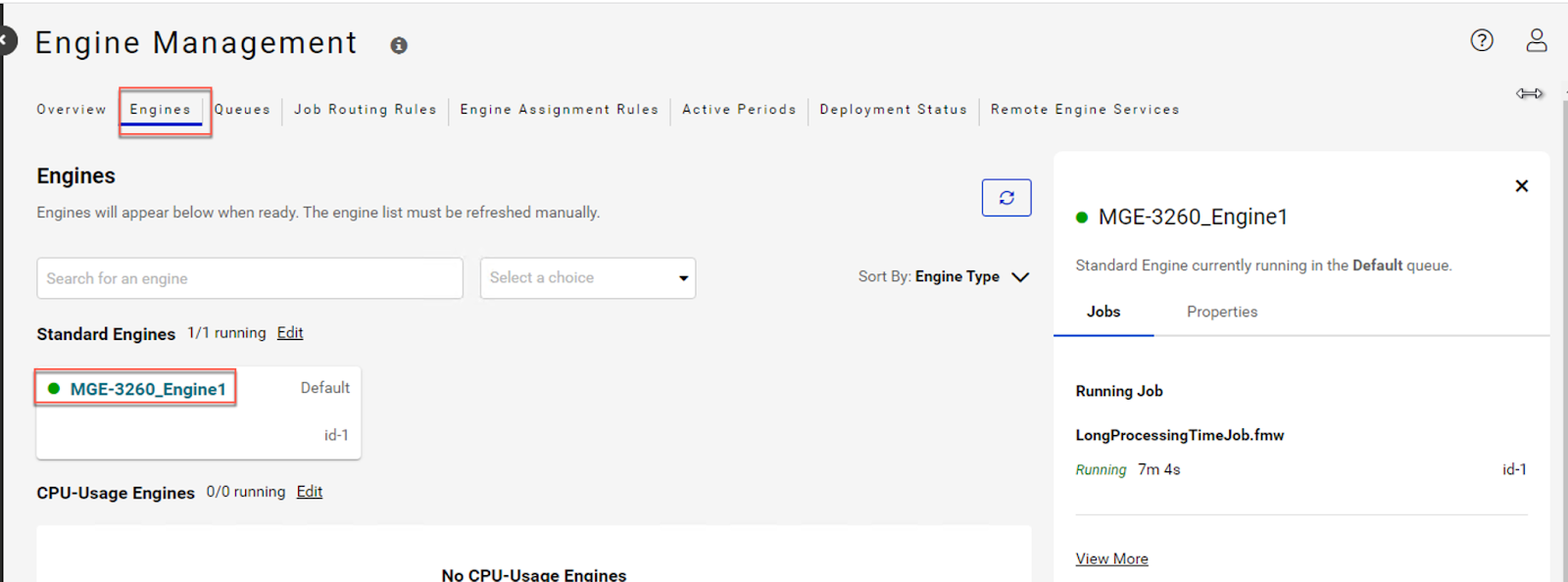The width and height of the screenshot is (1568, 582).
Task: Close the MGE-3260_Engine1 details panel
Action: point(1521,186)
